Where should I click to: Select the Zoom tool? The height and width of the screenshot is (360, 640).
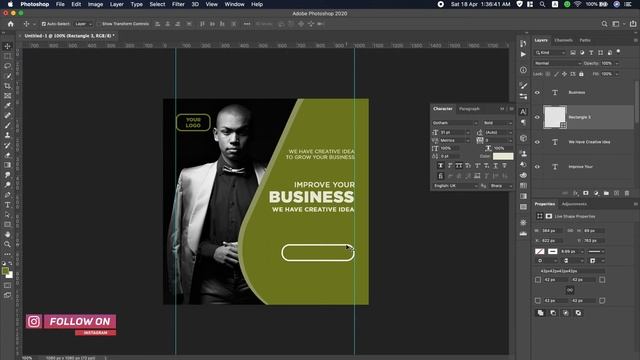(7, 244)
